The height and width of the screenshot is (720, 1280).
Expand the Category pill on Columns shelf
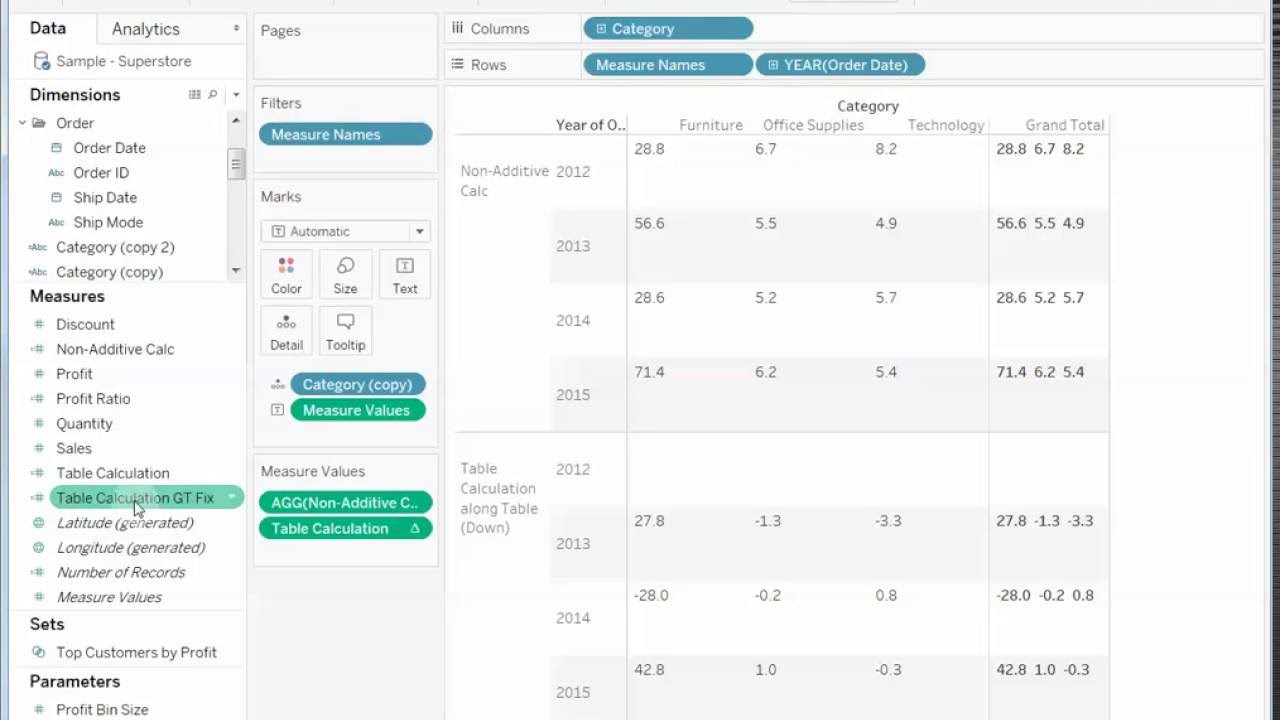click(x=601, y=29)
